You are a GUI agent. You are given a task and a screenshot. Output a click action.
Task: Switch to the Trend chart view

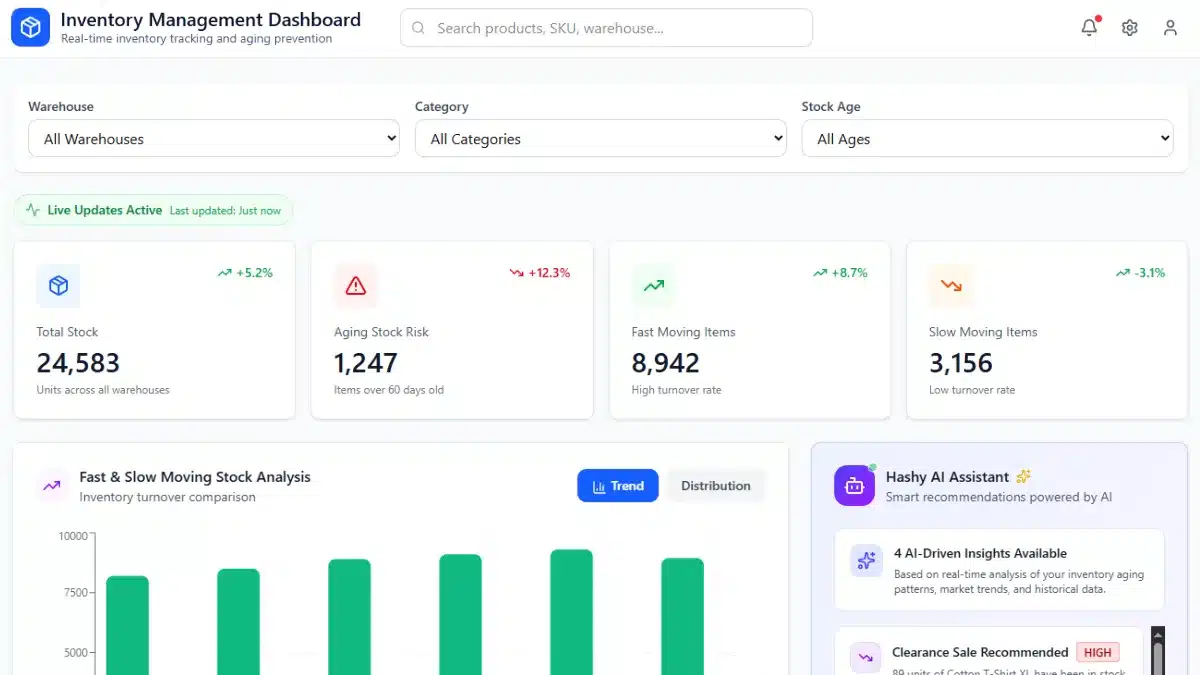617,486
